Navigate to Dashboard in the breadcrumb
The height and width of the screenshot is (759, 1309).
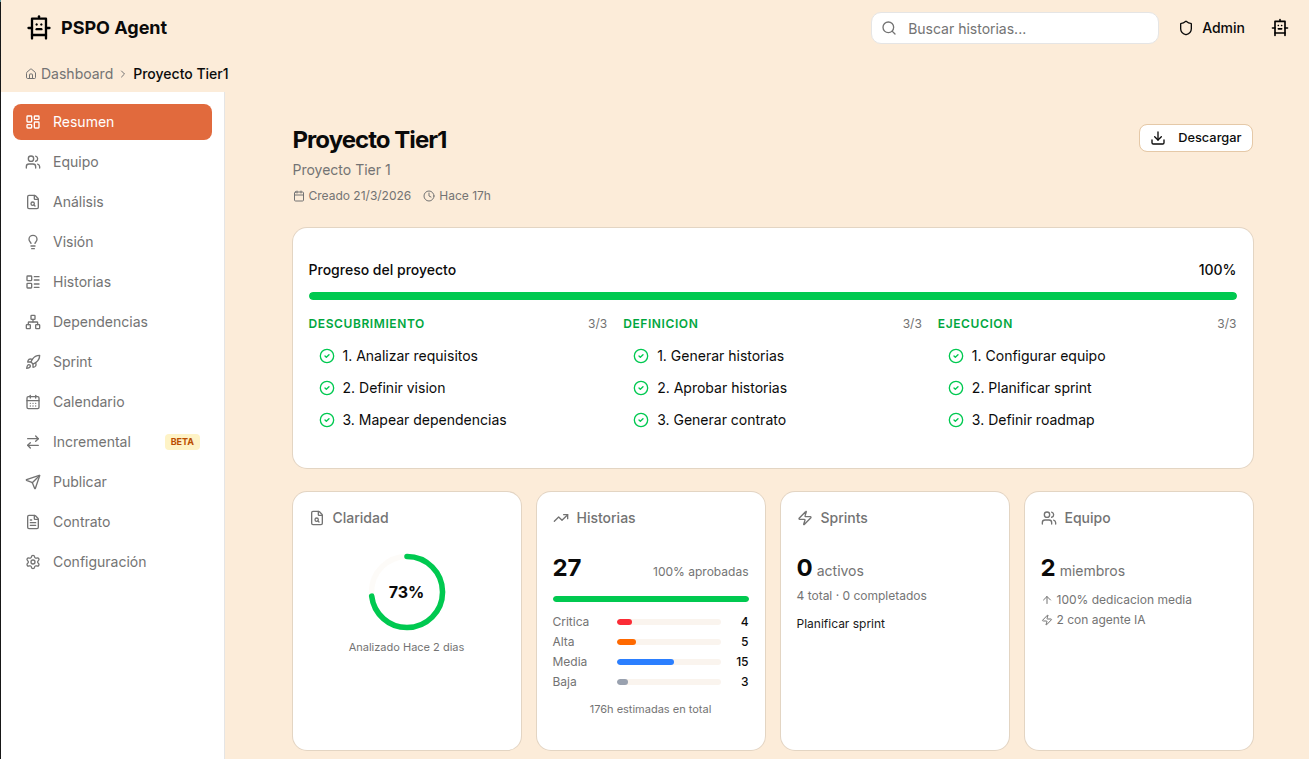(x=77, y=74)
